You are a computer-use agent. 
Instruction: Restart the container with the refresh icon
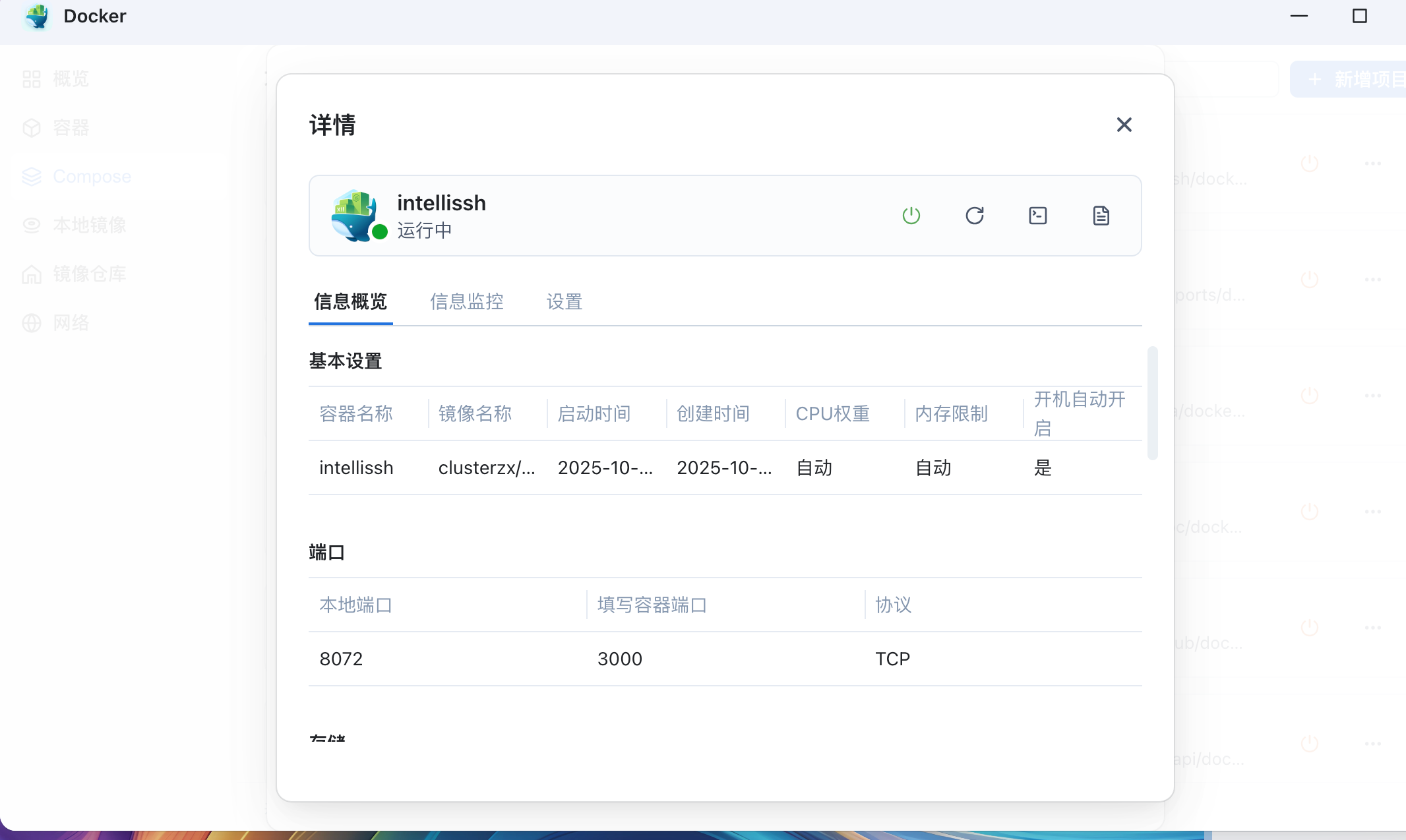pyautogui.click(x=974, y=216)
